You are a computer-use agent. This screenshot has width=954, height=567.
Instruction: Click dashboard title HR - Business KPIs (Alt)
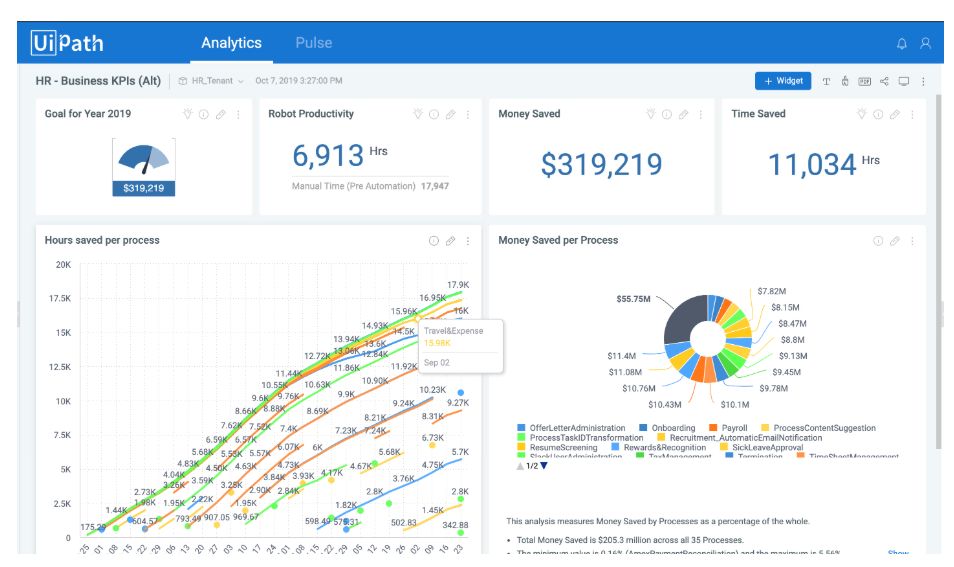click(98, 81)
